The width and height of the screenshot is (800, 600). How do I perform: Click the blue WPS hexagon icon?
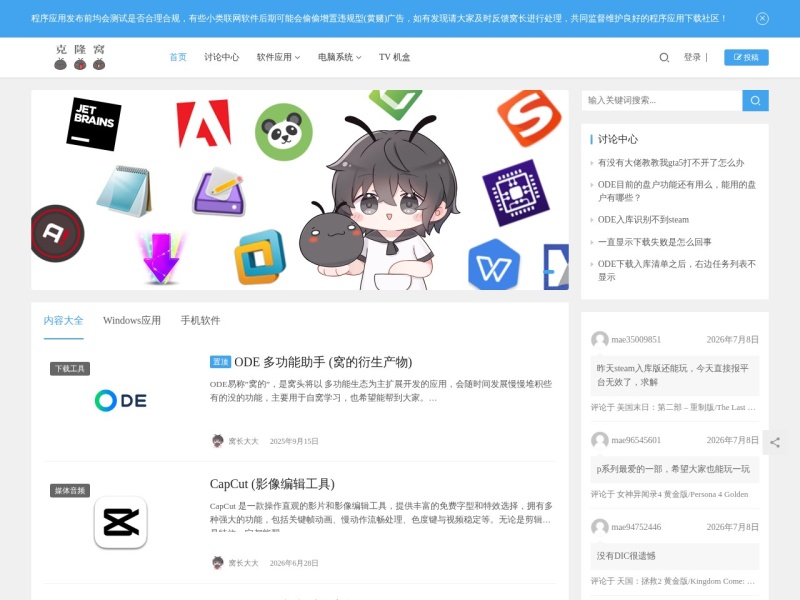(494, 264)
